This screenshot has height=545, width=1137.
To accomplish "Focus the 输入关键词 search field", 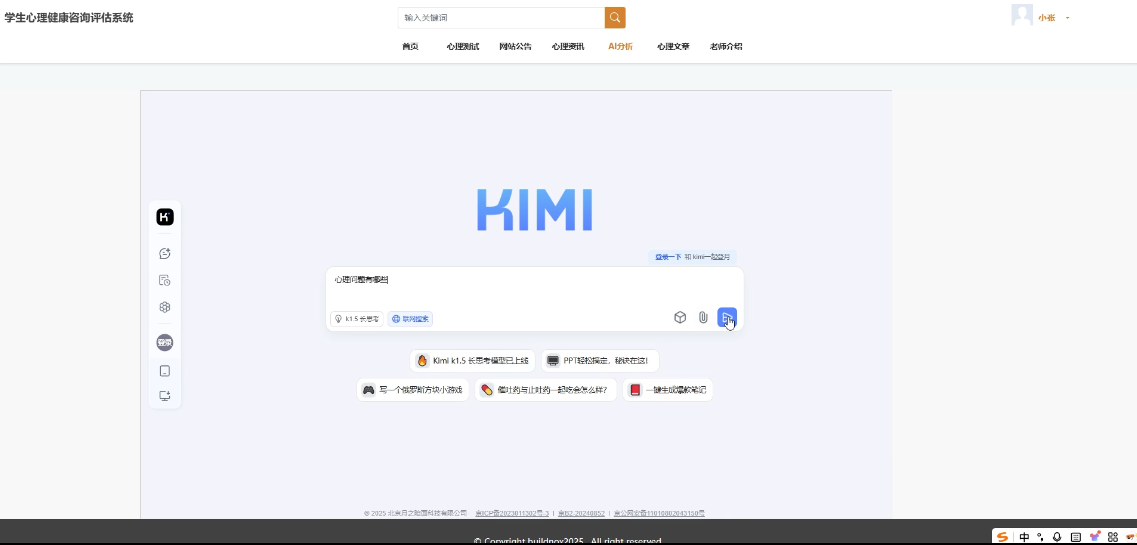I will pyautogui.click(x=501, y=17).
